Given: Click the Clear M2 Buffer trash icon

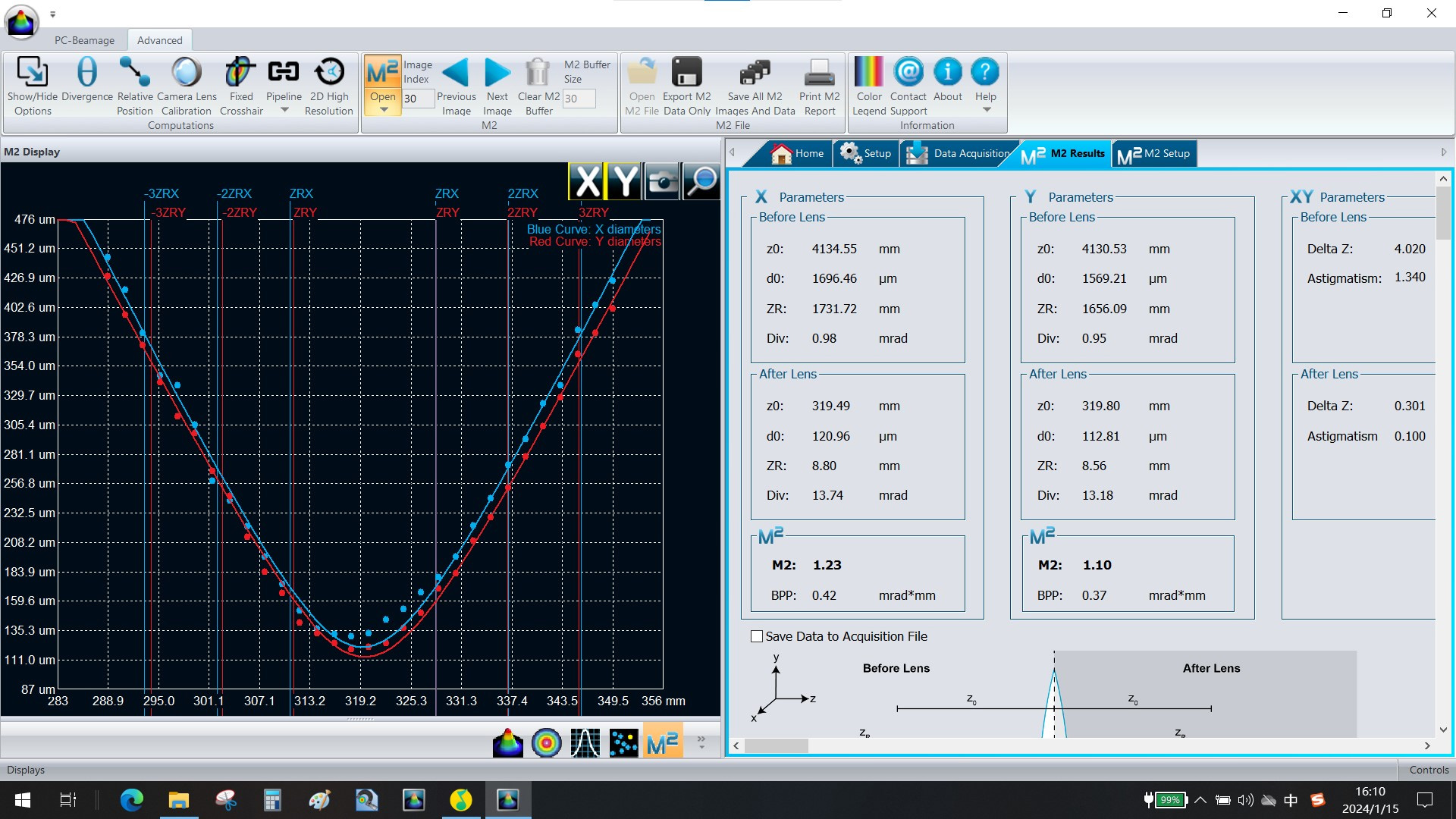Looking at the screenshot, I should 538,73.
